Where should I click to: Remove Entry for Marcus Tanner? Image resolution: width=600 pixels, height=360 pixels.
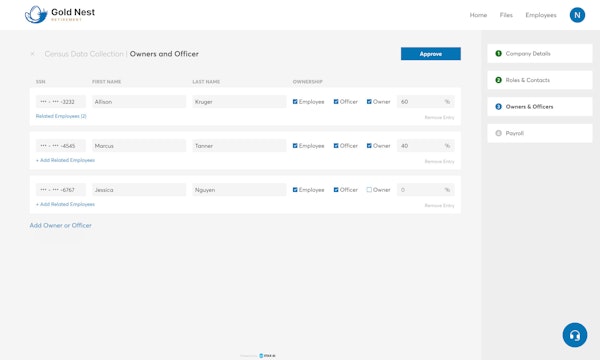tap(439, 161)
